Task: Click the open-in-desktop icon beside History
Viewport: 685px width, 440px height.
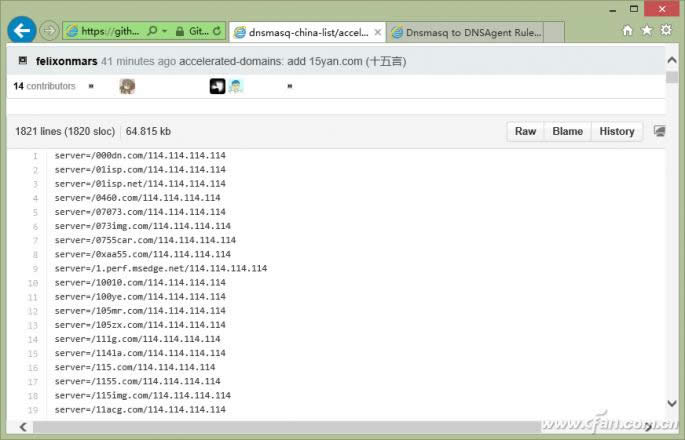Action: 659,131
